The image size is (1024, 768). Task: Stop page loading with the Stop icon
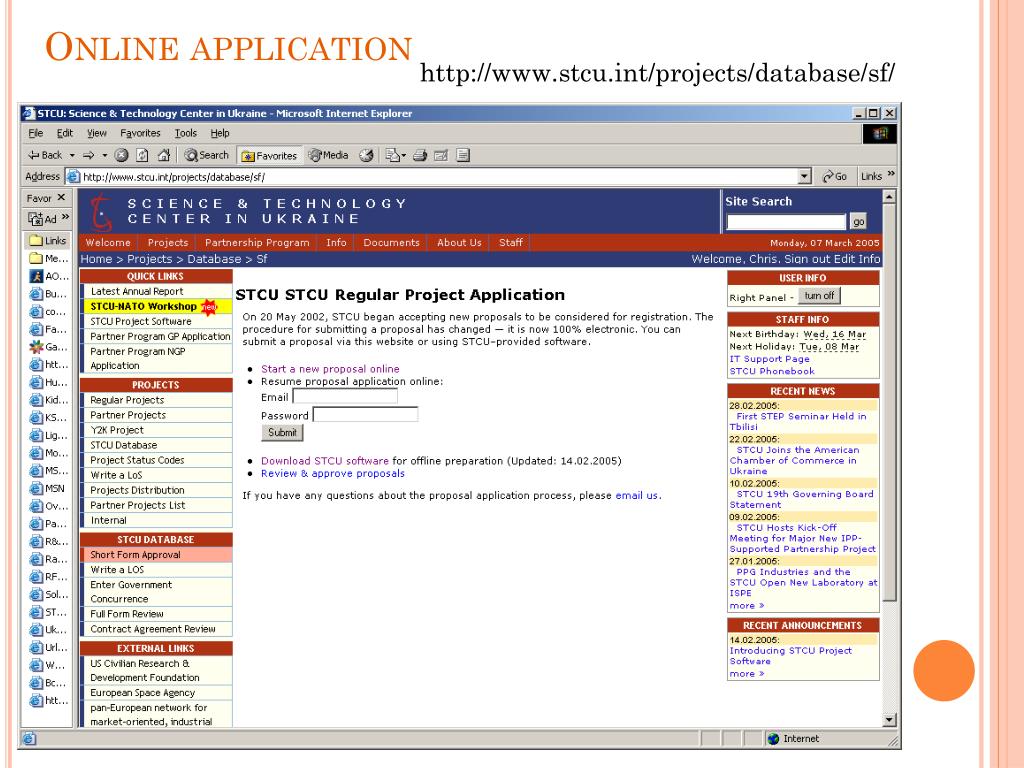point(121,155)
